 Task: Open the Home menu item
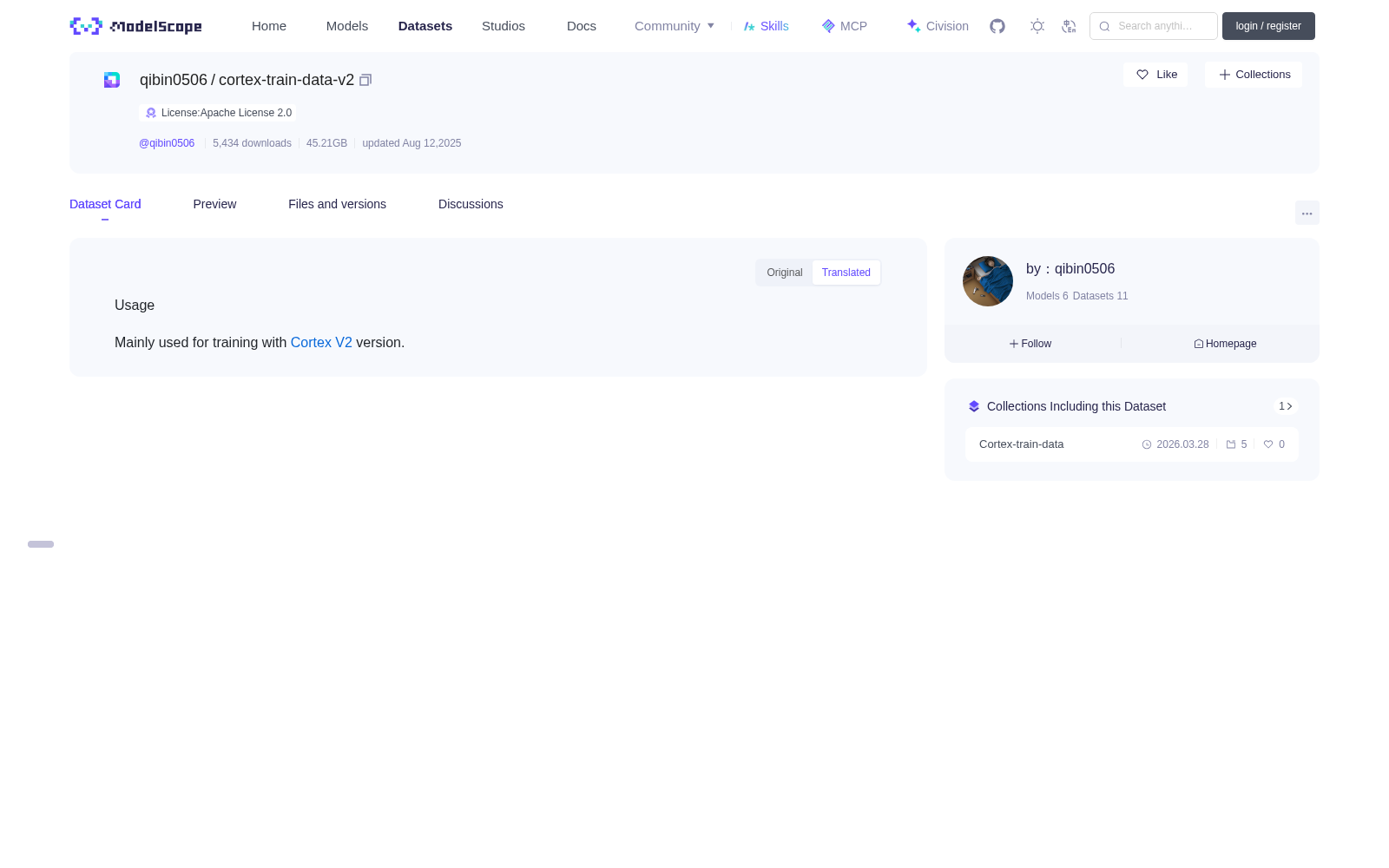click(269, 26)
